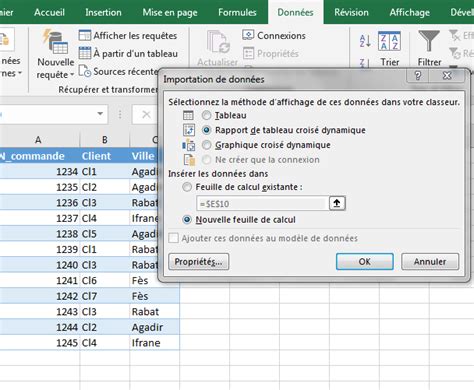Screen dimensions: 474x390
Task: Select Rapport de tableau croisé dynamique
Action: [207, 130]
